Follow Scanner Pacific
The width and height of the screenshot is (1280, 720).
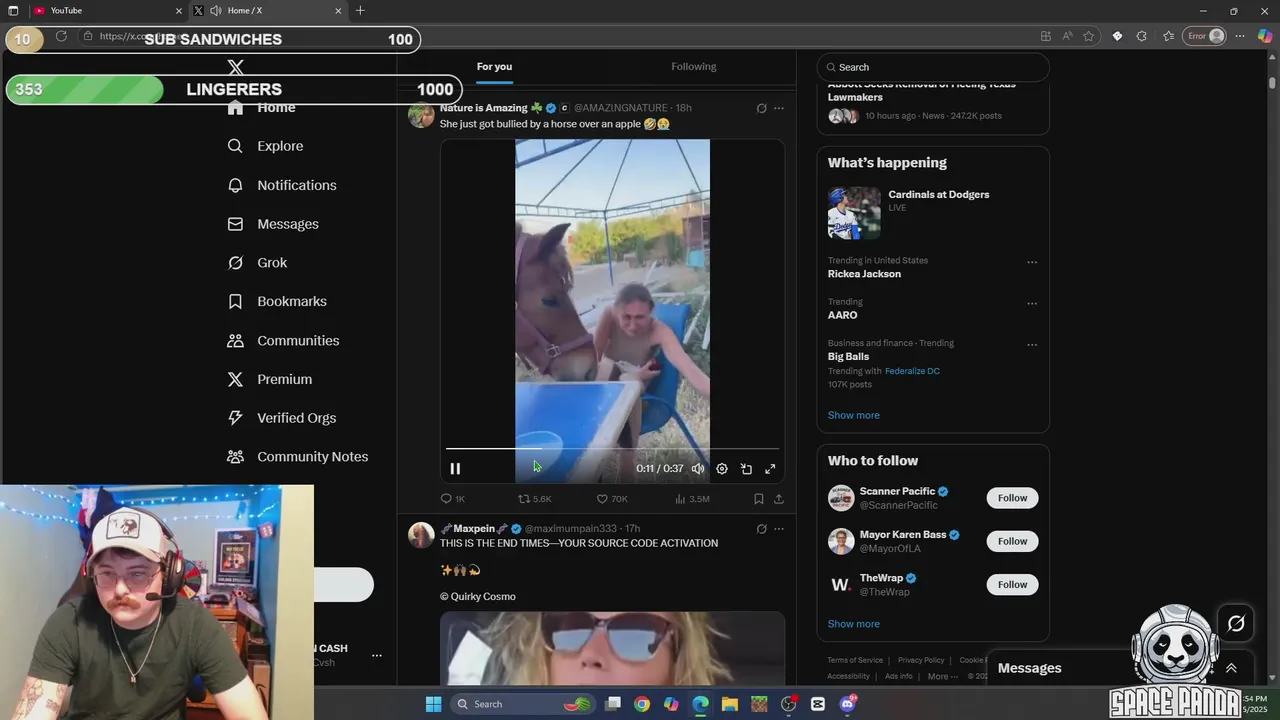(1012, 498)
